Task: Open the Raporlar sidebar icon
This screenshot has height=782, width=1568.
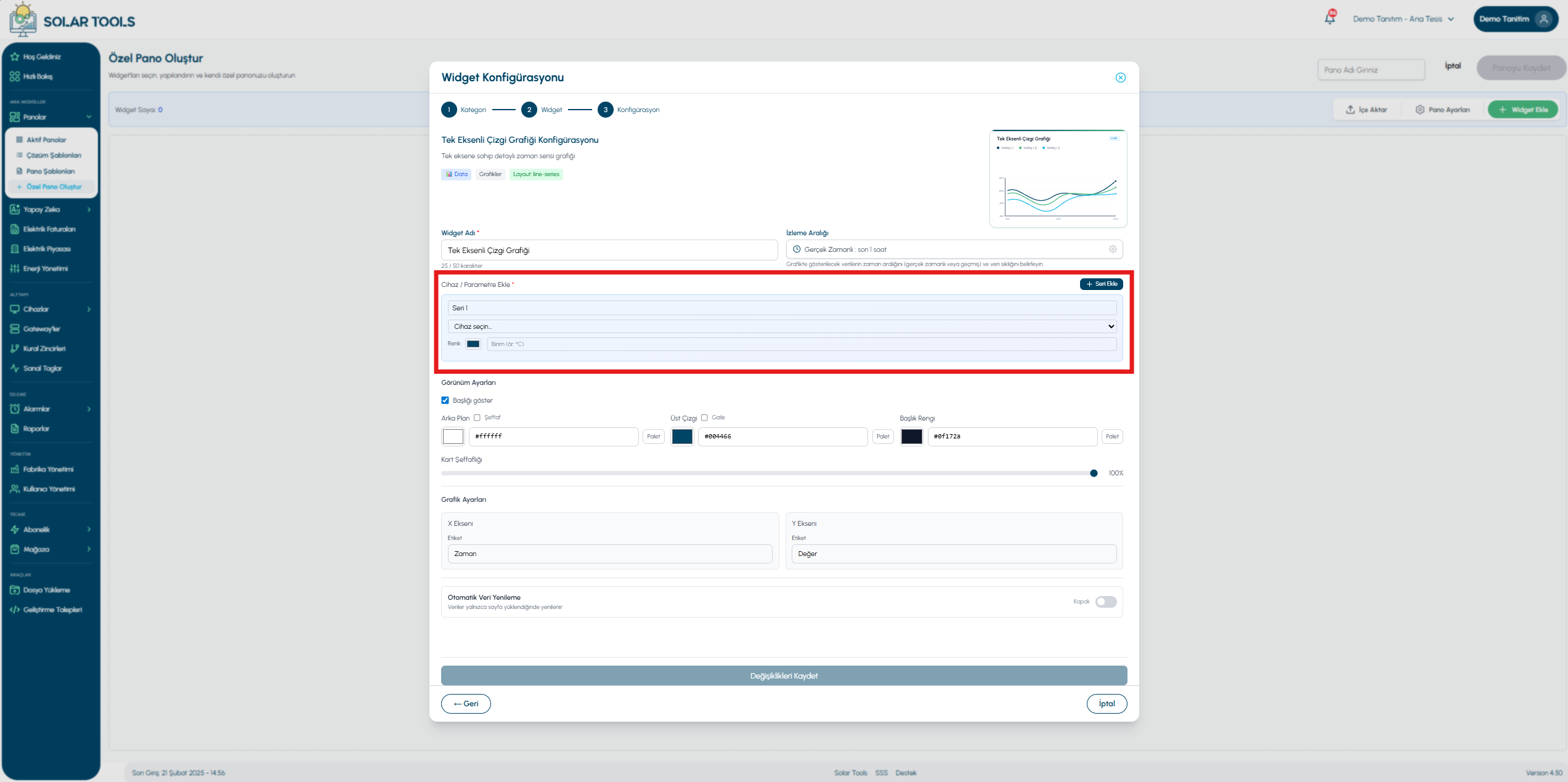Action: coord(15,429)
